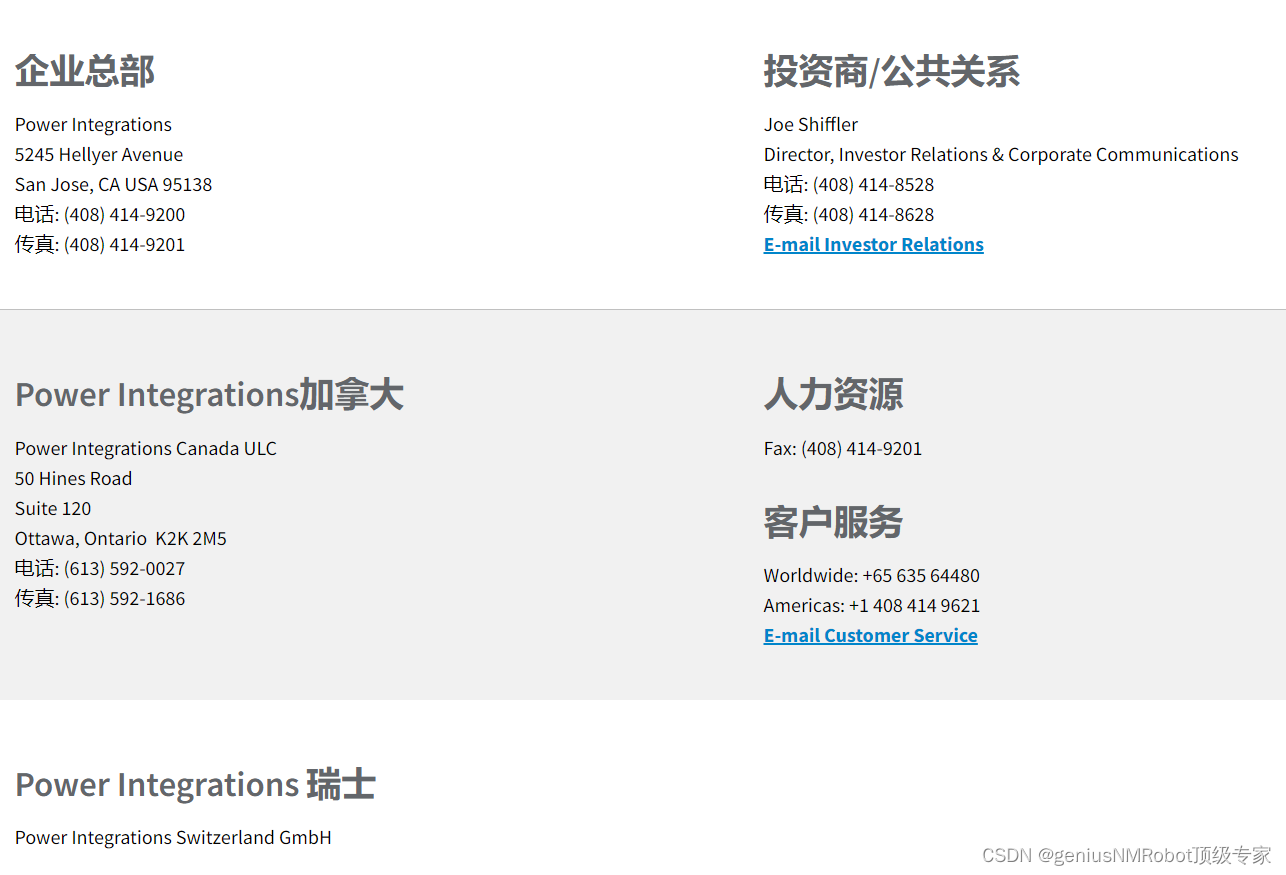Open the E-mail Customer Service link
Image resolution: width=1286 pixels, height=875 pixels.
click(x=870, y=636)
